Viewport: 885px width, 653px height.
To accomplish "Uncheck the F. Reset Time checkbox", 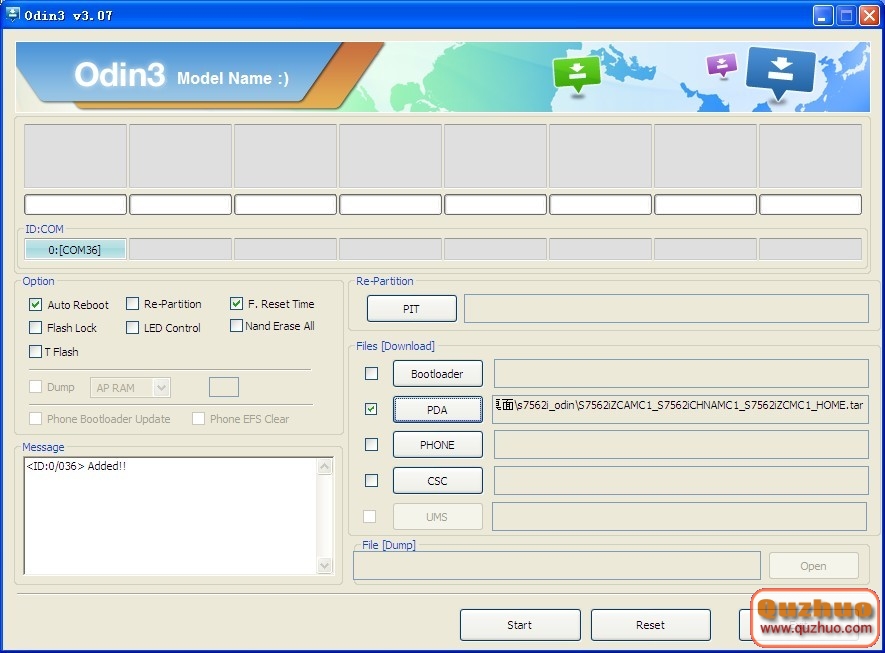I will click(x=236, y=304).
